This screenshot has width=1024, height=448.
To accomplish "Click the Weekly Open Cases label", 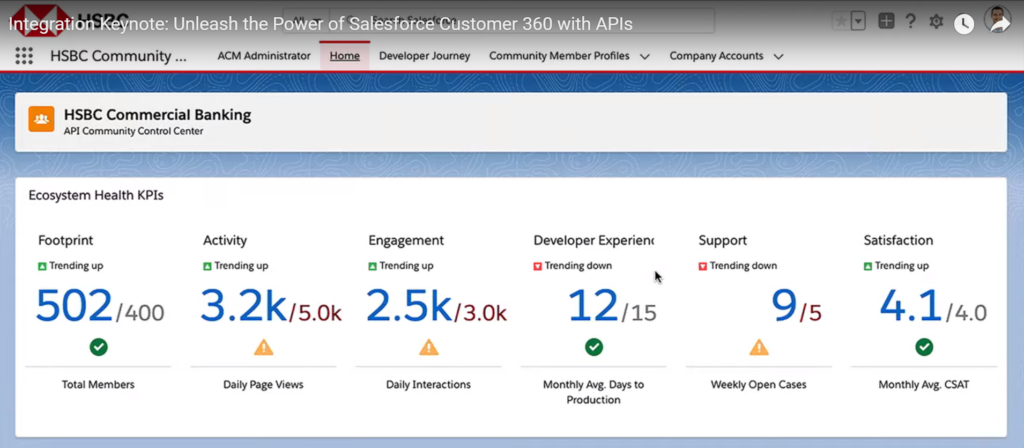I will tap(759, 385).
